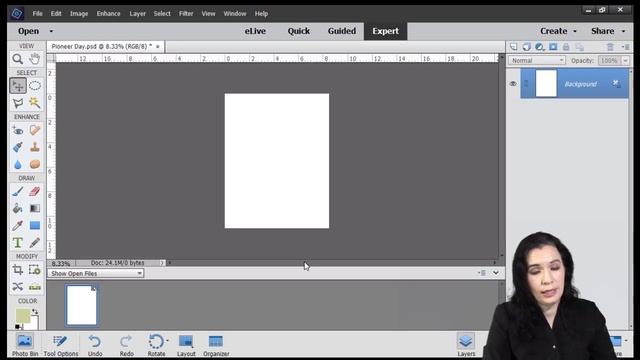Create a new layer in Layers panel
This screenshot has height=360, width=640.
point(513,47)
